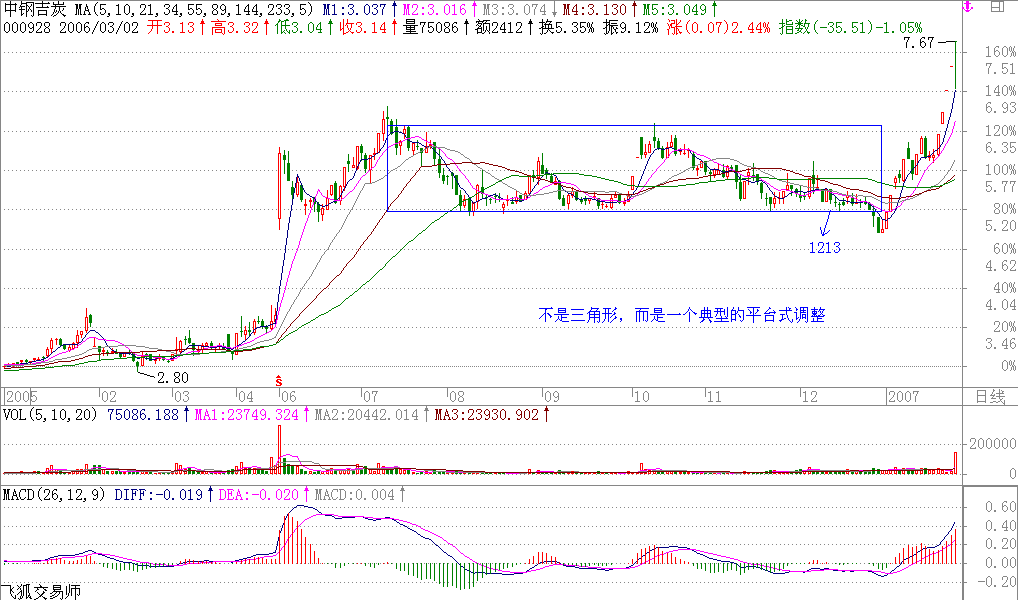Click the 7.67 peak price label
The height and width of the screenshot is (600, 1018).
click(919, 43)
